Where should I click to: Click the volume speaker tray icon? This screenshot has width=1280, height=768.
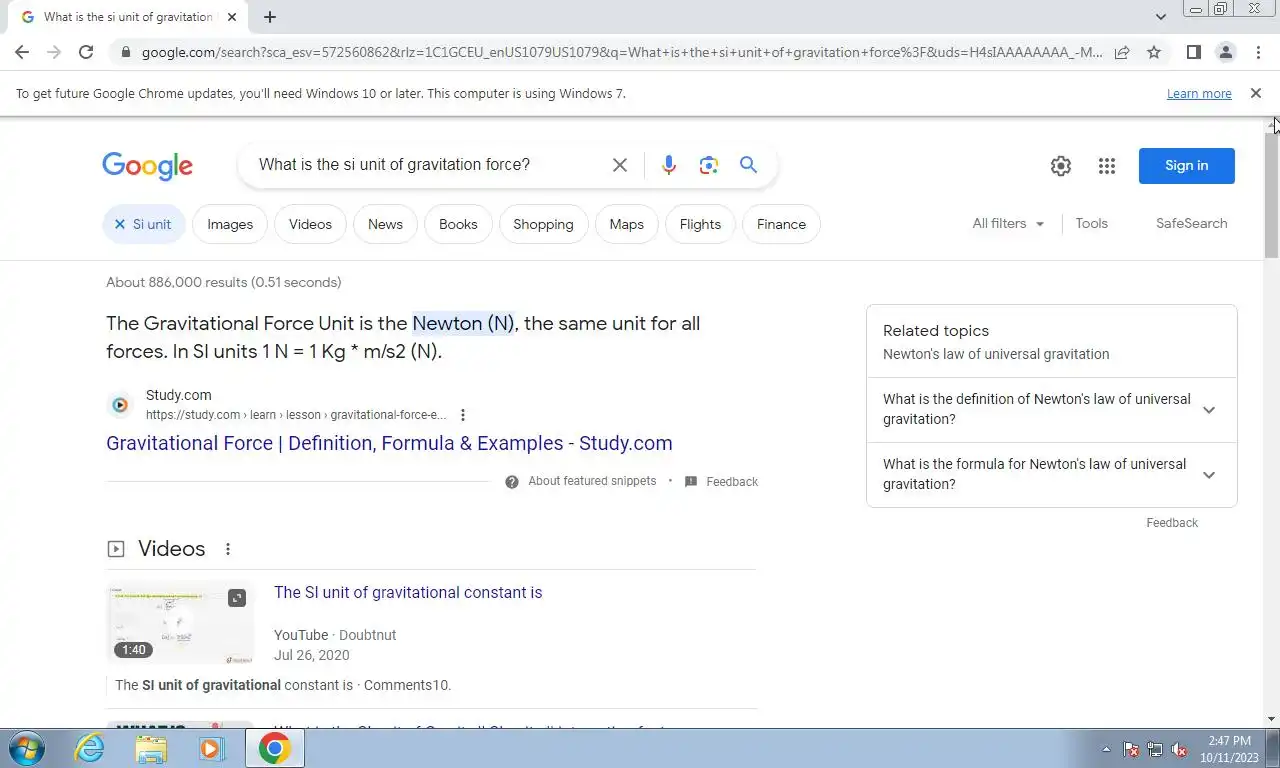pyautogui.click(x=1179, y=749)
